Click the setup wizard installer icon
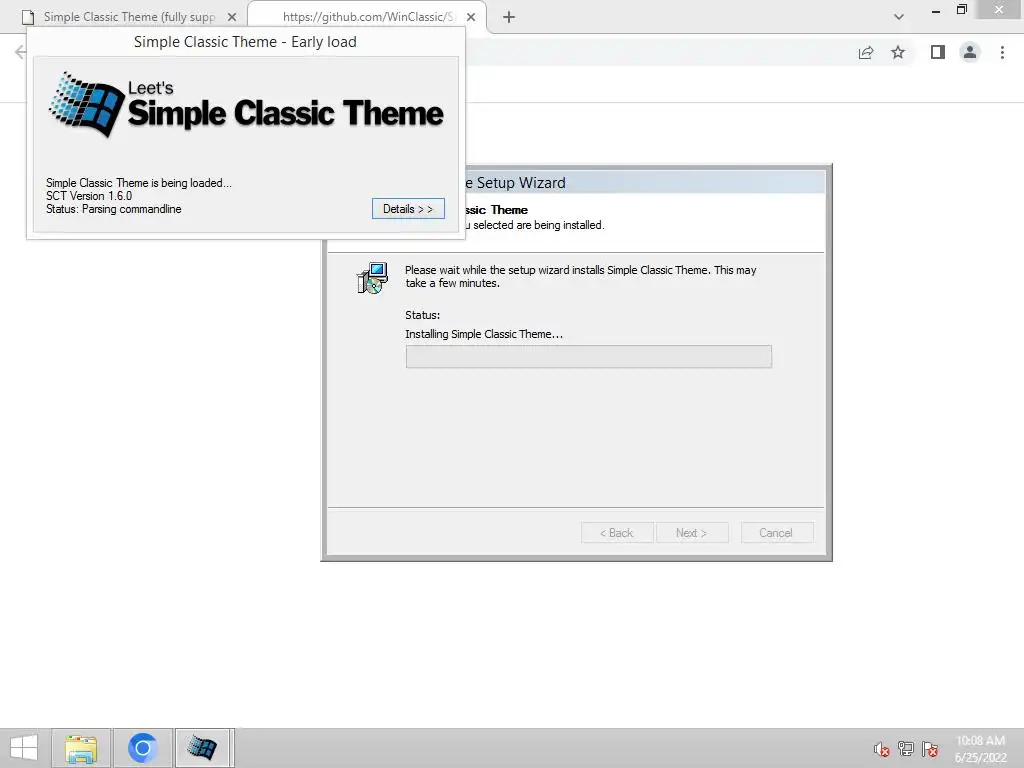This screenshot has width=1024, height=768. tap(372, 278)
